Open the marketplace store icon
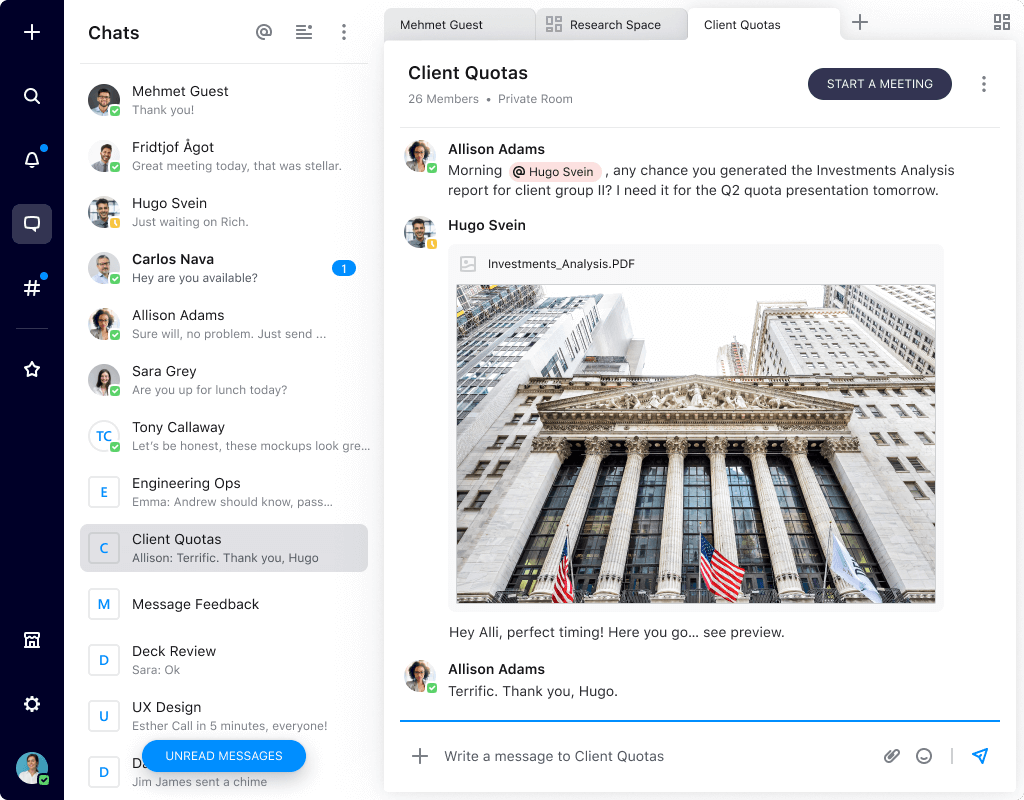This screenshot has width=1024, height=800. click(x=32, y=640)
